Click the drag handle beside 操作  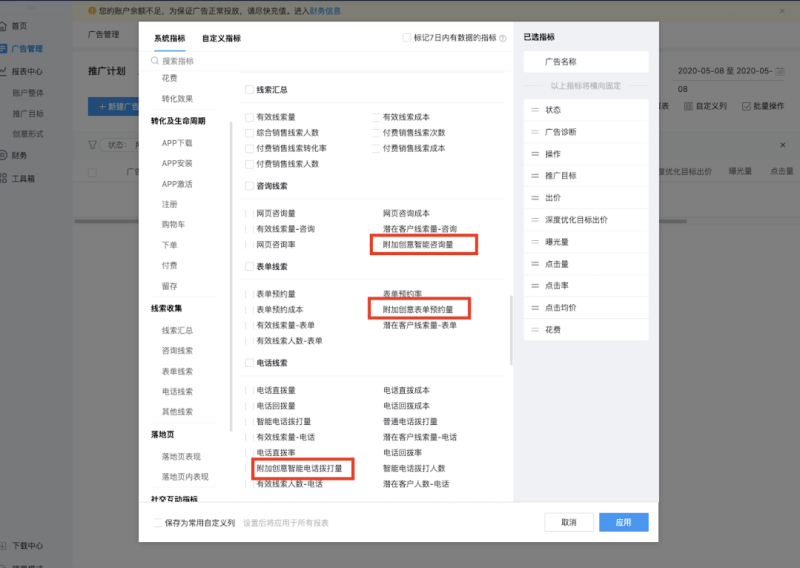coord(535,154)
